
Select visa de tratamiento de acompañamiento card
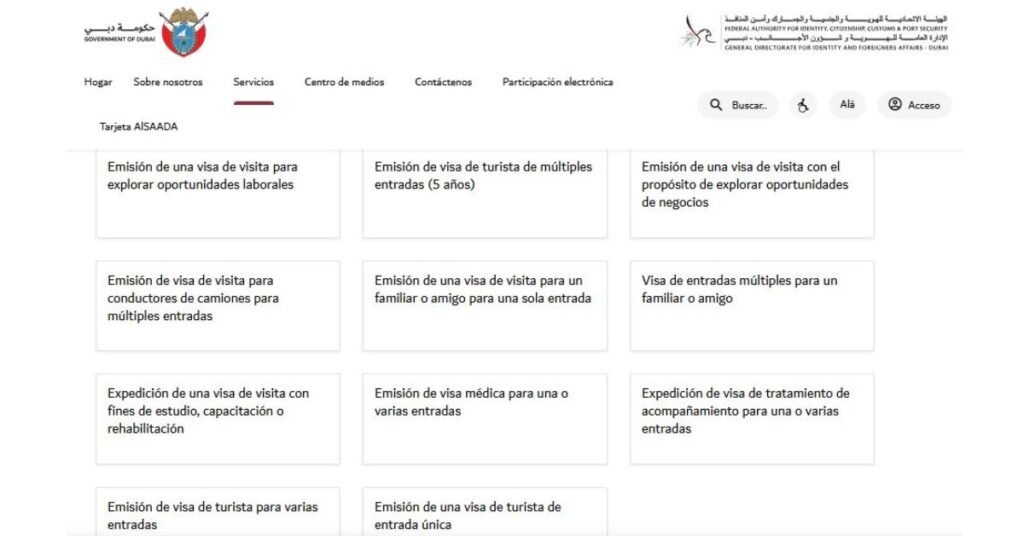751,418
